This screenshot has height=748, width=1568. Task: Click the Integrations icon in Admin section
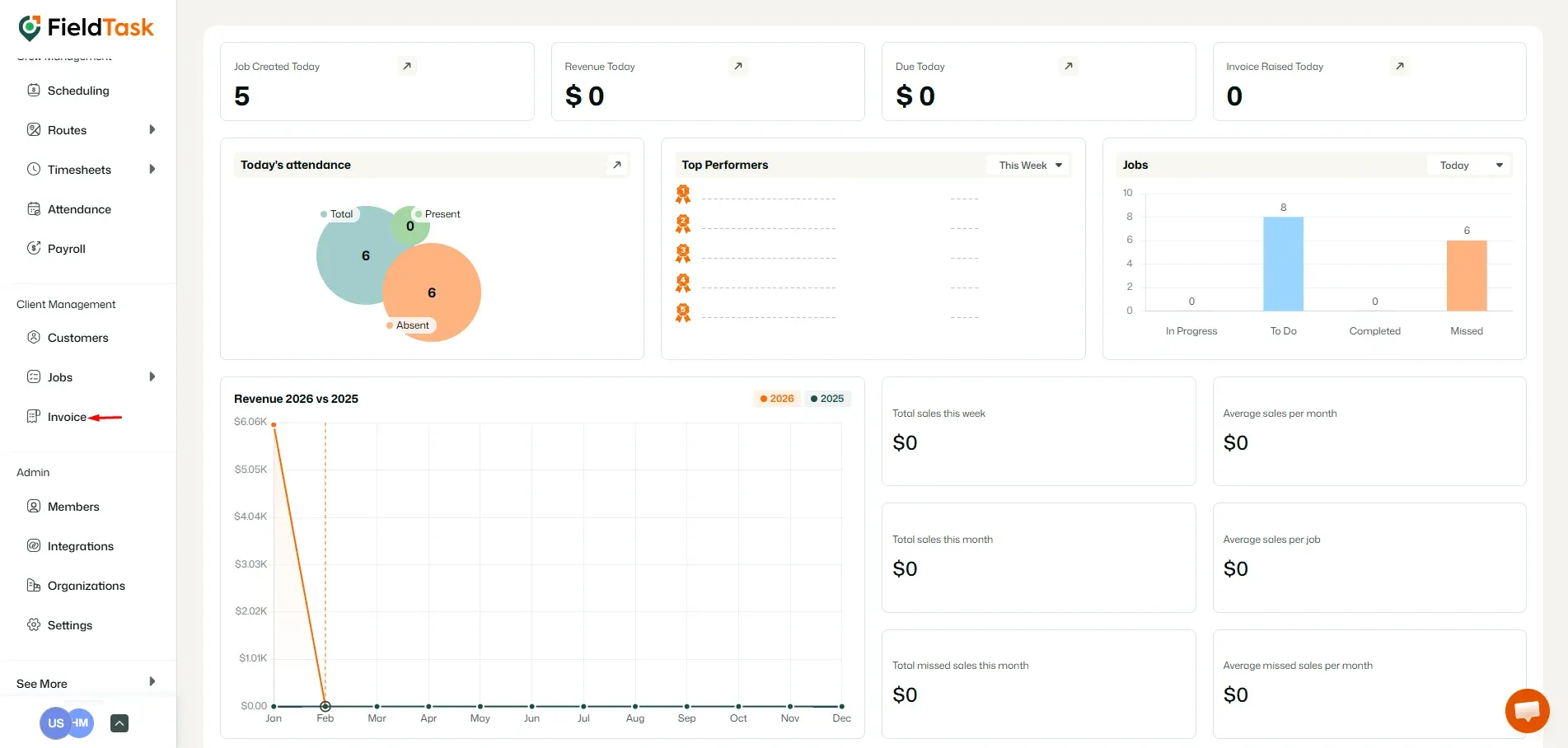pos(33,545)
